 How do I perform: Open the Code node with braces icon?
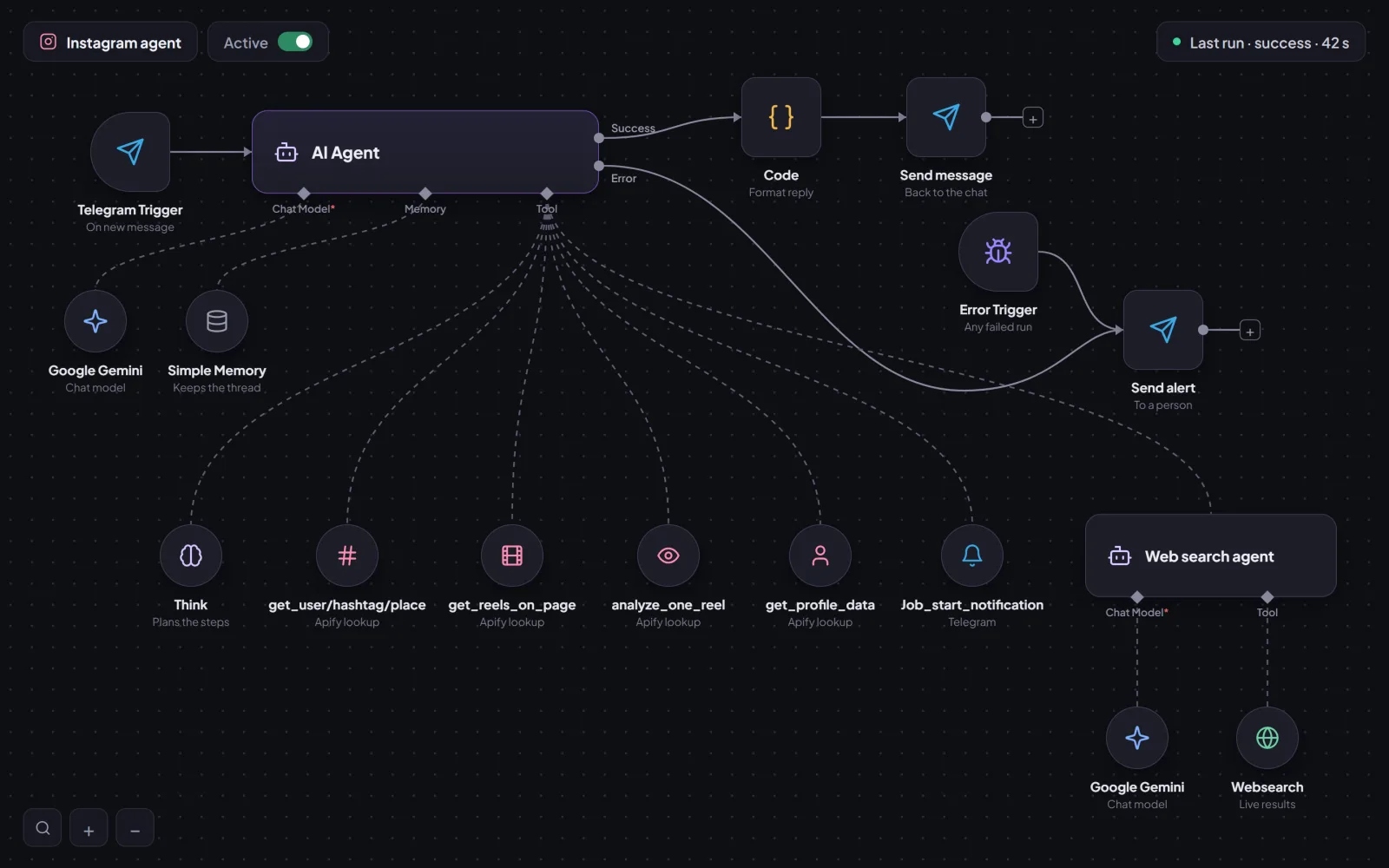click(781, 117)
